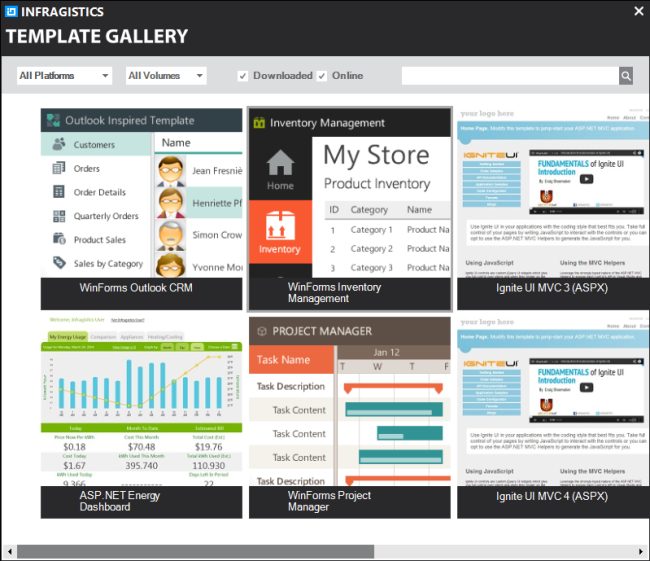Select the Ignite UI MVC 4 (ASPX) template
This screenshot has height=561, width=650.
[553, 418]
